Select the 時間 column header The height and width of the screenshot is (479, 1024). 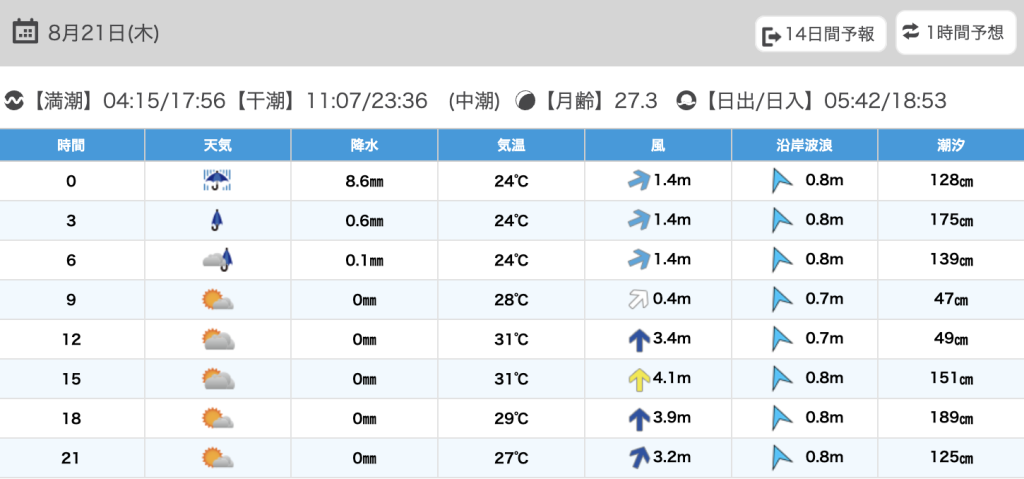pos(71,145)
